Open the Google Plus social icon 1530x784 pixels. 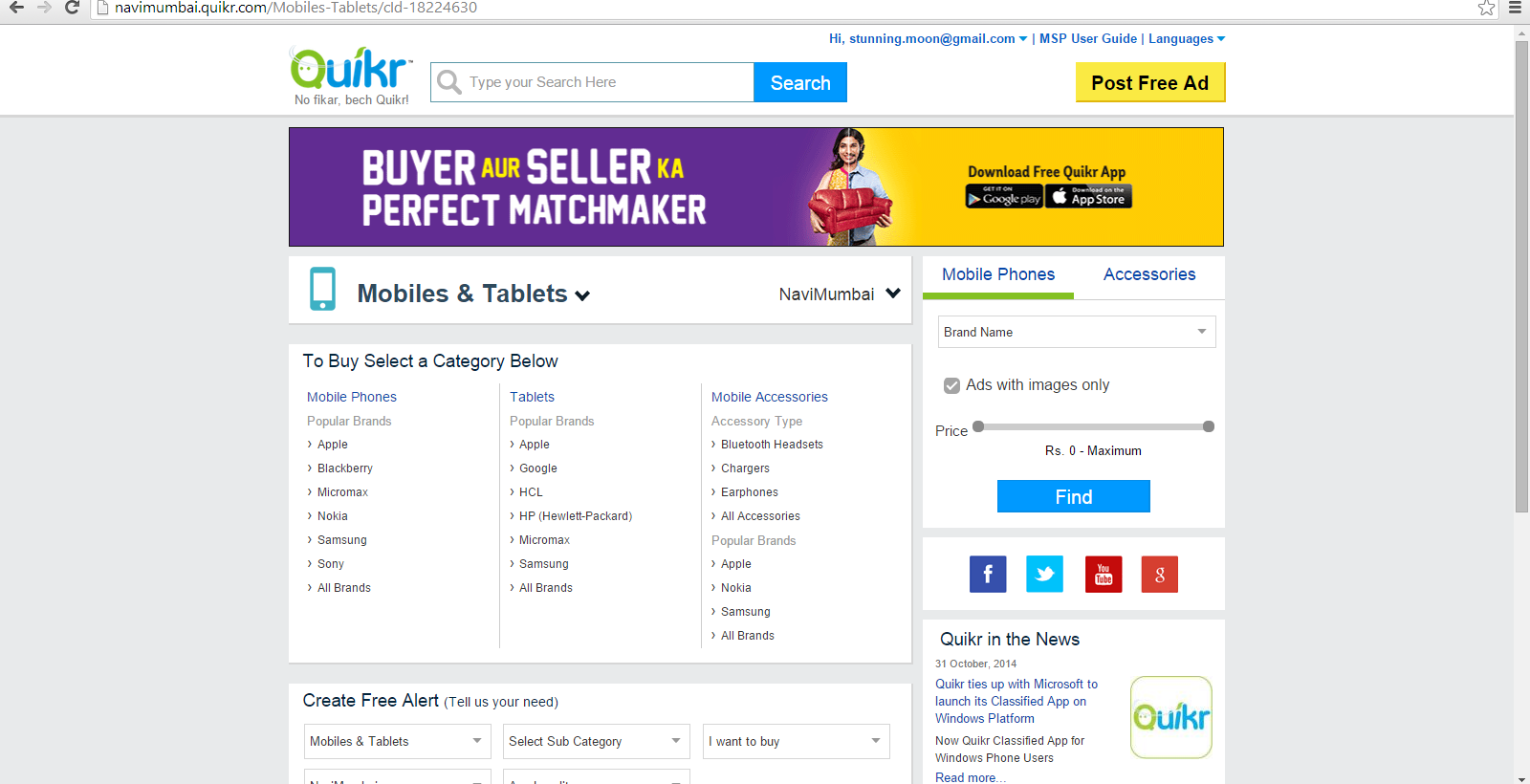[1160, 575]
